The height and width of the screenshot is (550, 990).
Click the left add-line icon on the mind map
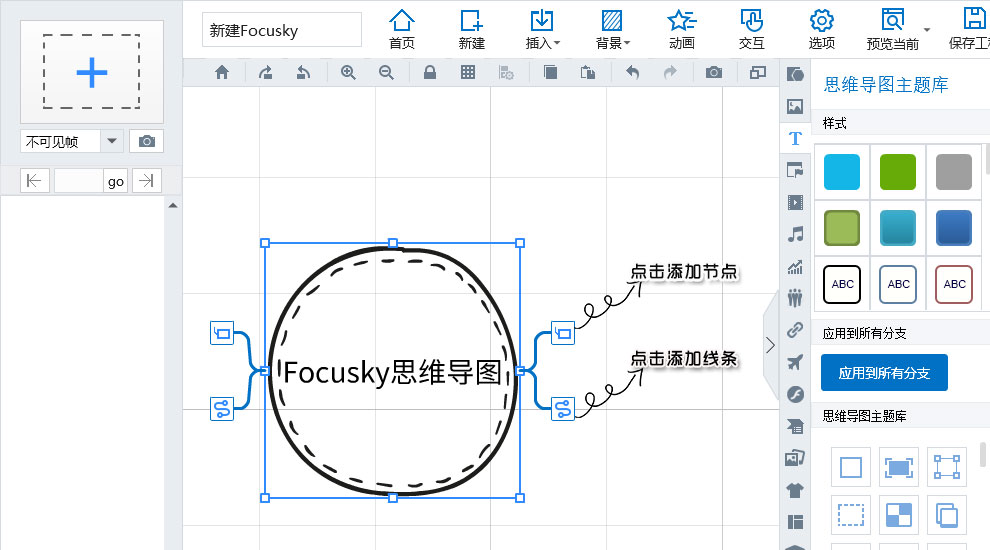click(222, 409)
